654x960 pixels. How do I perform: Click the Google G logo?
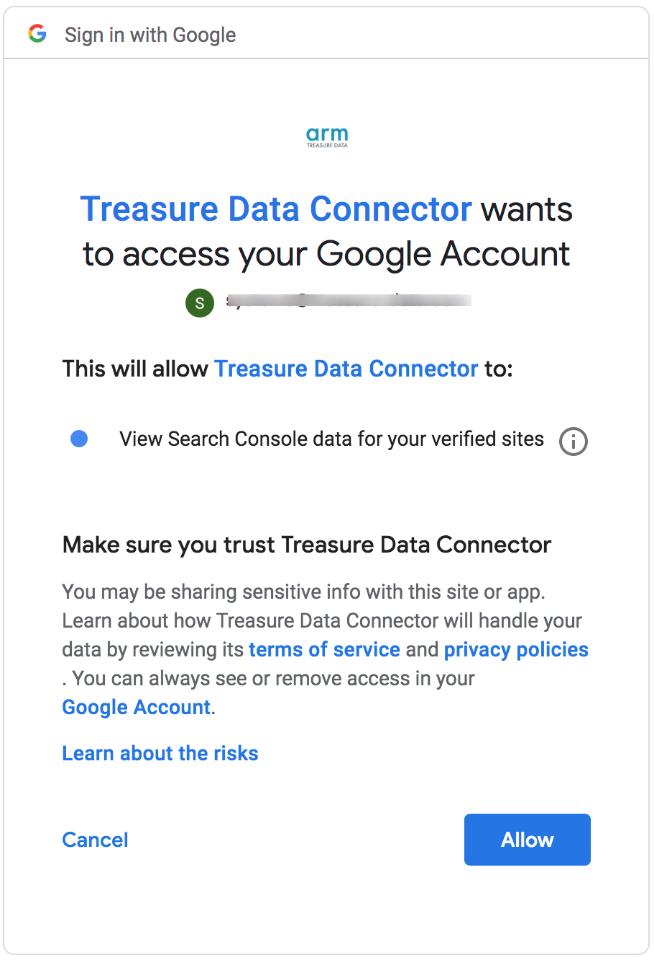37,34
